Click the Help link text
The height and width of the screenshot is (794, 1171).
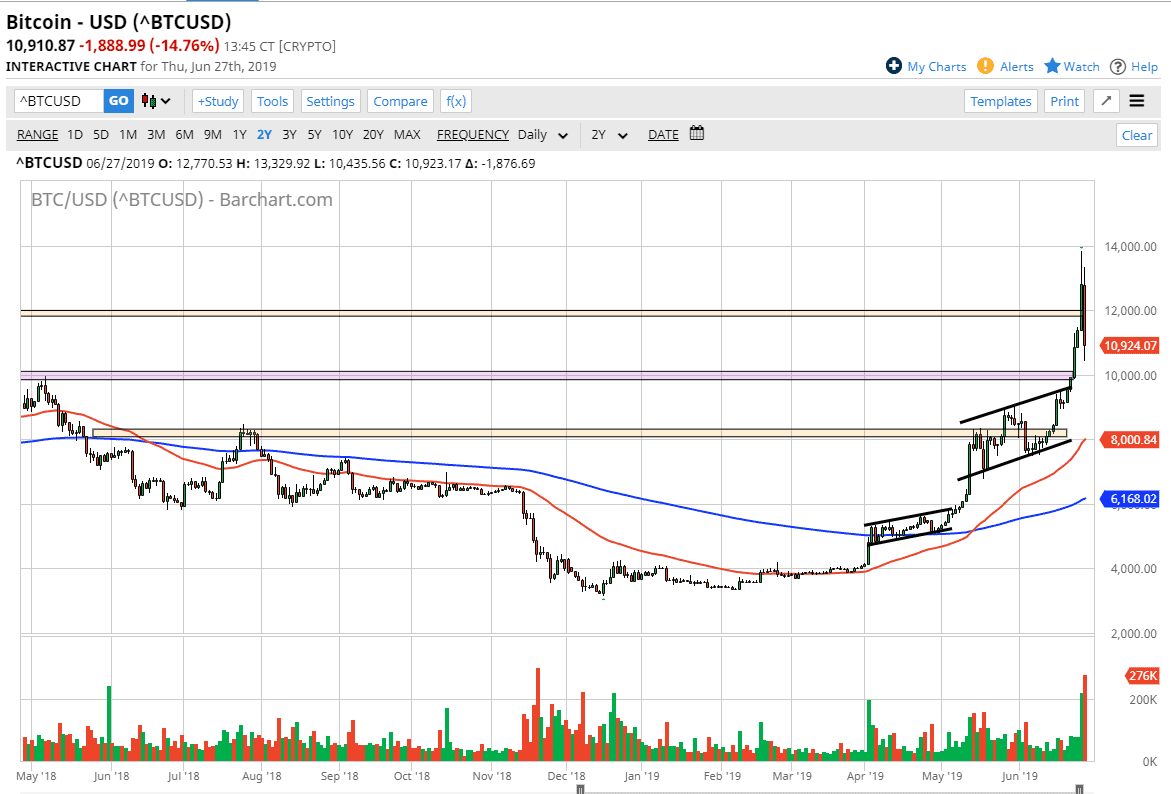pos(1144,66)
